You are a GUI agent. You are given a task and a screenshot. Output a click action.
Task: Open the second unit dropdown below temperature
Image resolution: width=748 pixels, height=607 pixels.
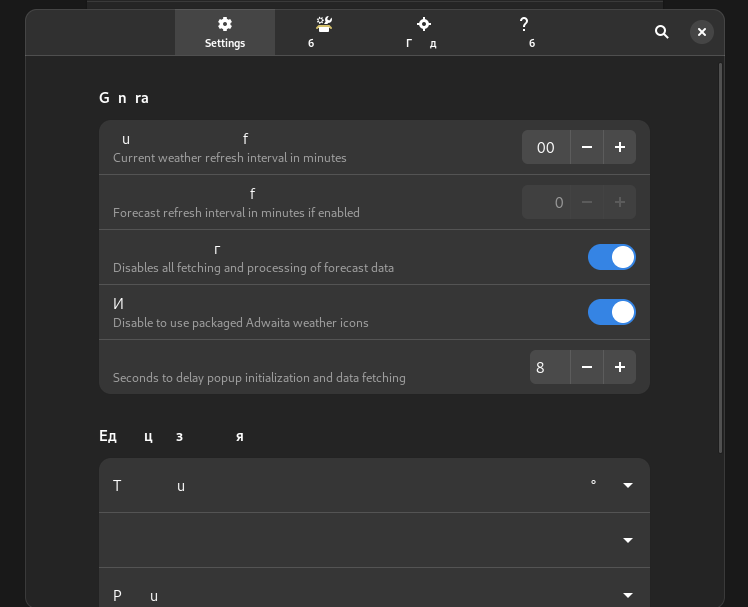tap(628, 540)
